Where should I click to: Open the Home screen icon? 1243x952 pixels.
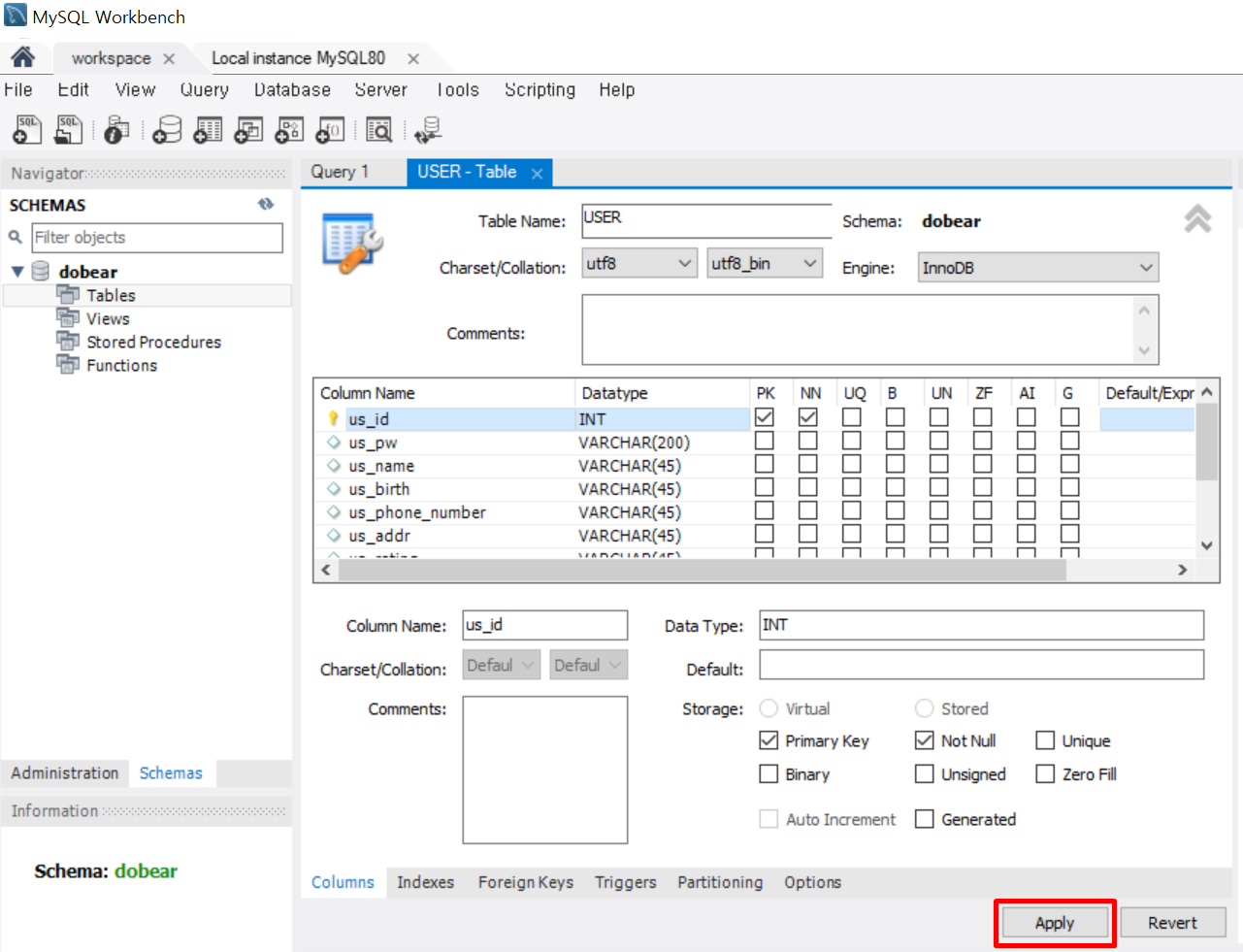[23, 57]
